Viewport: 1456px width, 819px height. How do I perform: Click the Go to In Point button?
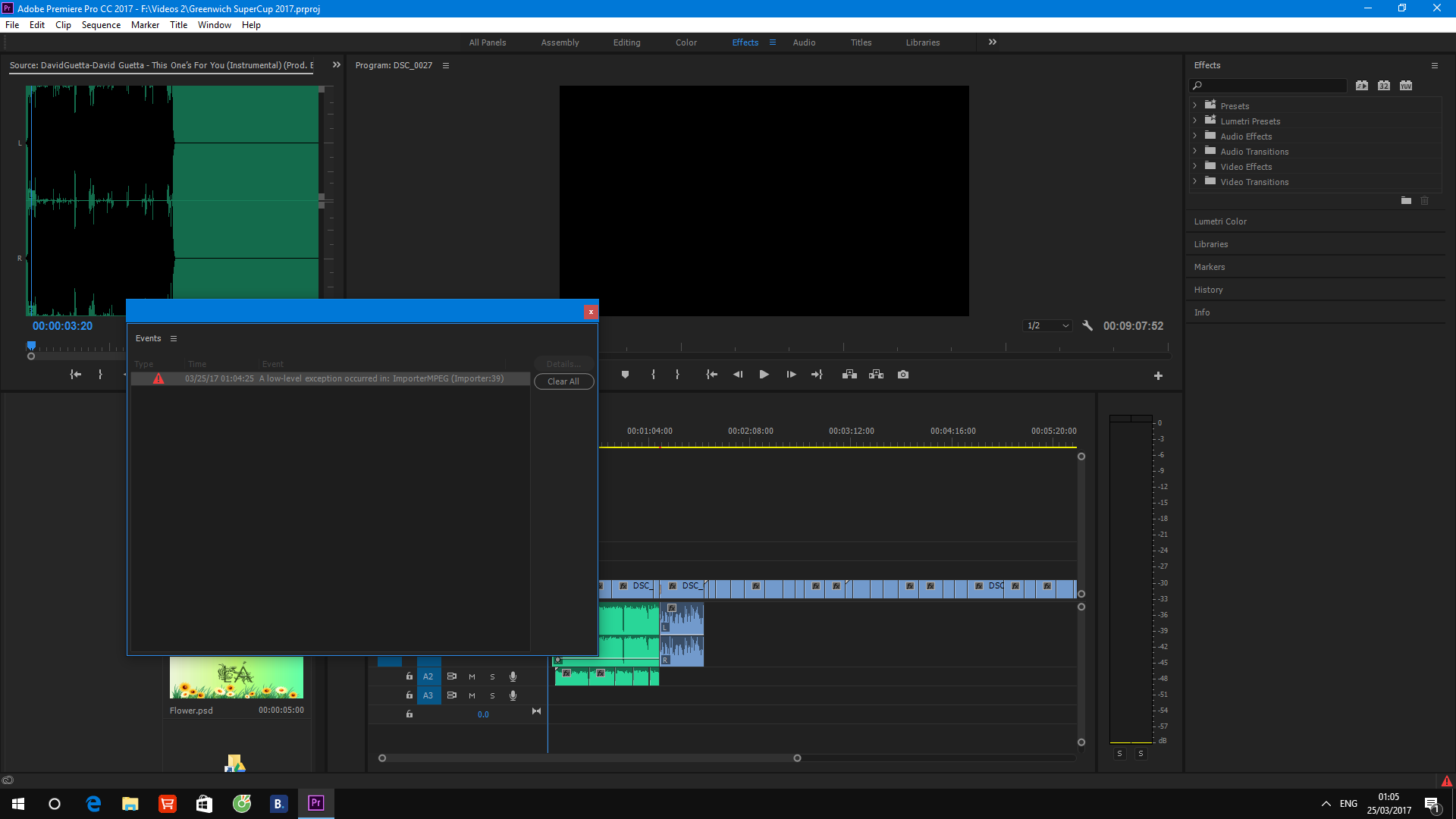(711, 374)
